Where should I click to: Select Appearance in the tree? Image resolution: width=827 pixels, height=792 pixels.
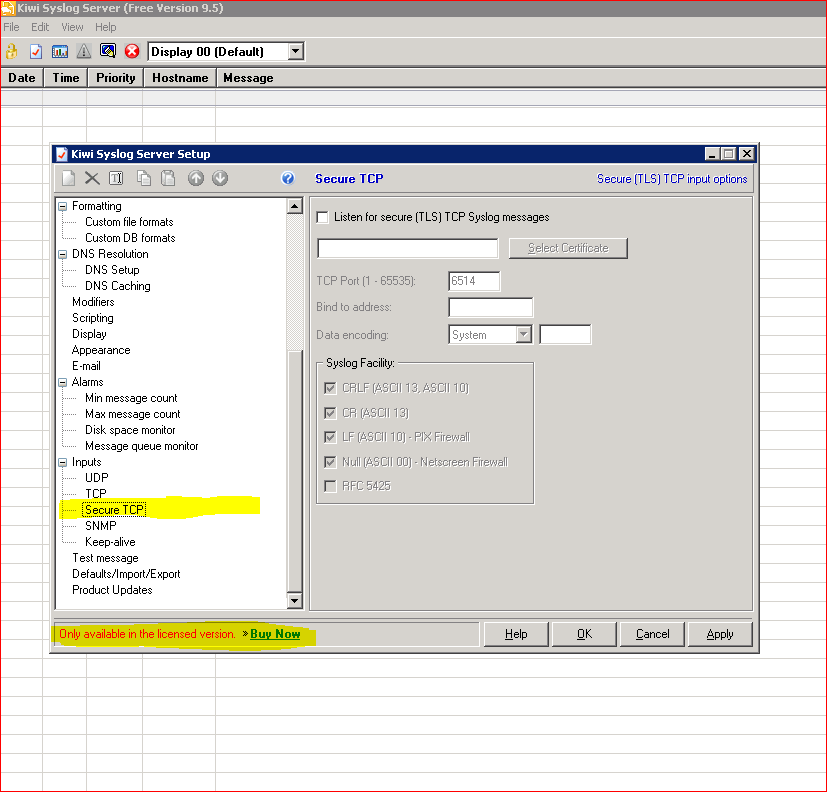point(101,350)
